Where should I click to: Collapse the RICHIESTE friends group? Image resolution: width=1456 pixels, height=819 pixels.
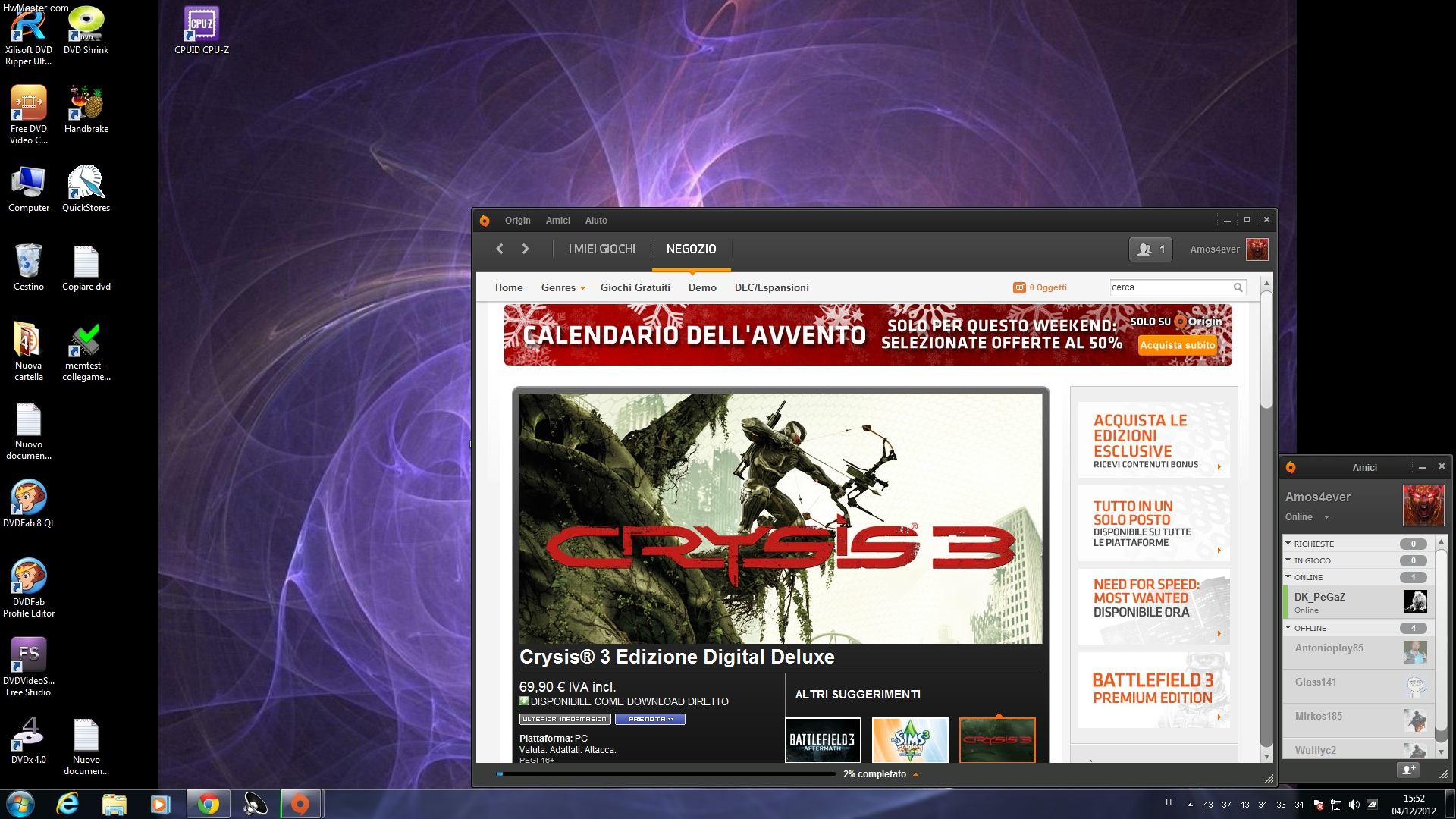(1288, 544)
